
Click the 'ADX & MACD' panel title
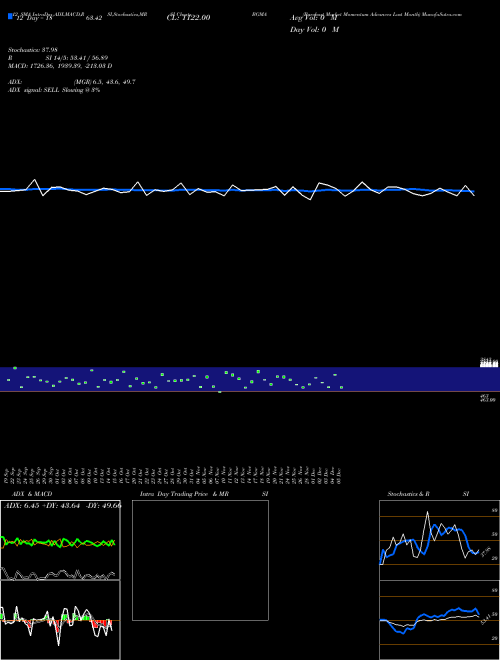(32, 494)
